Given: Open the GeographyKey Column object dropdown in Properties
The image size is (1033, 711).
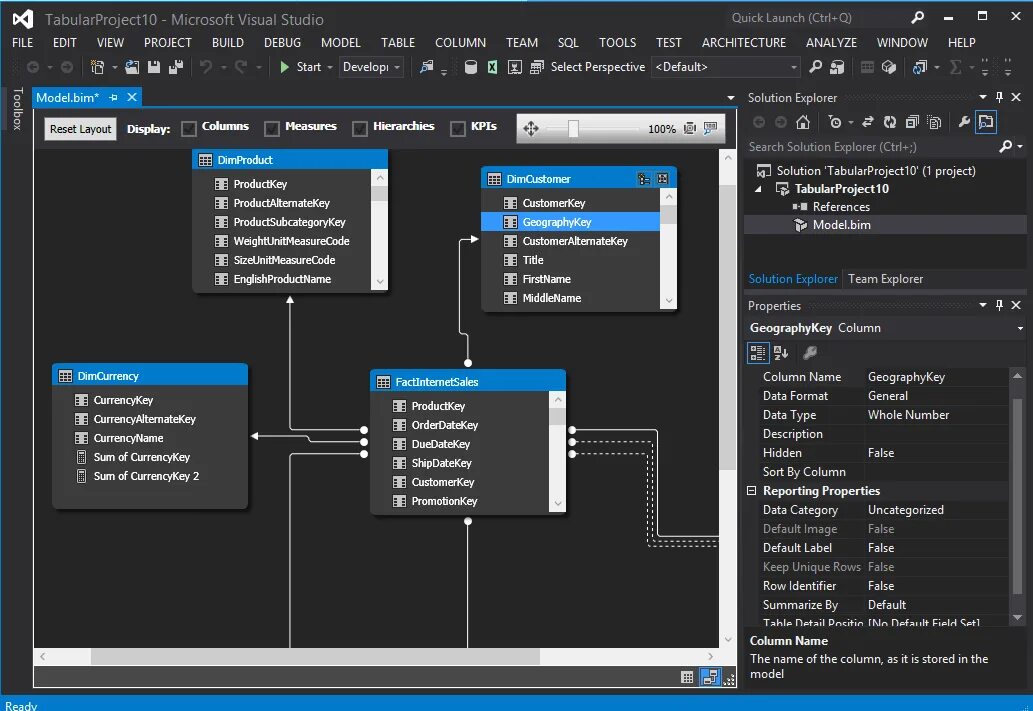Looking at the screenshot, I should [1020, 328].
